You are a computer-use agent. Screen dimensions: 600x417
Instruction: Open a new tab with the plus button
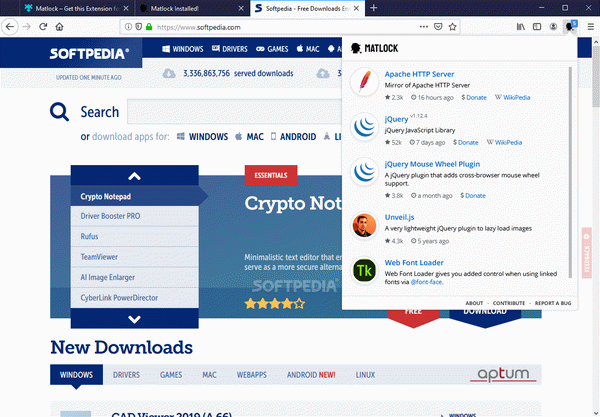pyautogui.click(x=374, y=8)
